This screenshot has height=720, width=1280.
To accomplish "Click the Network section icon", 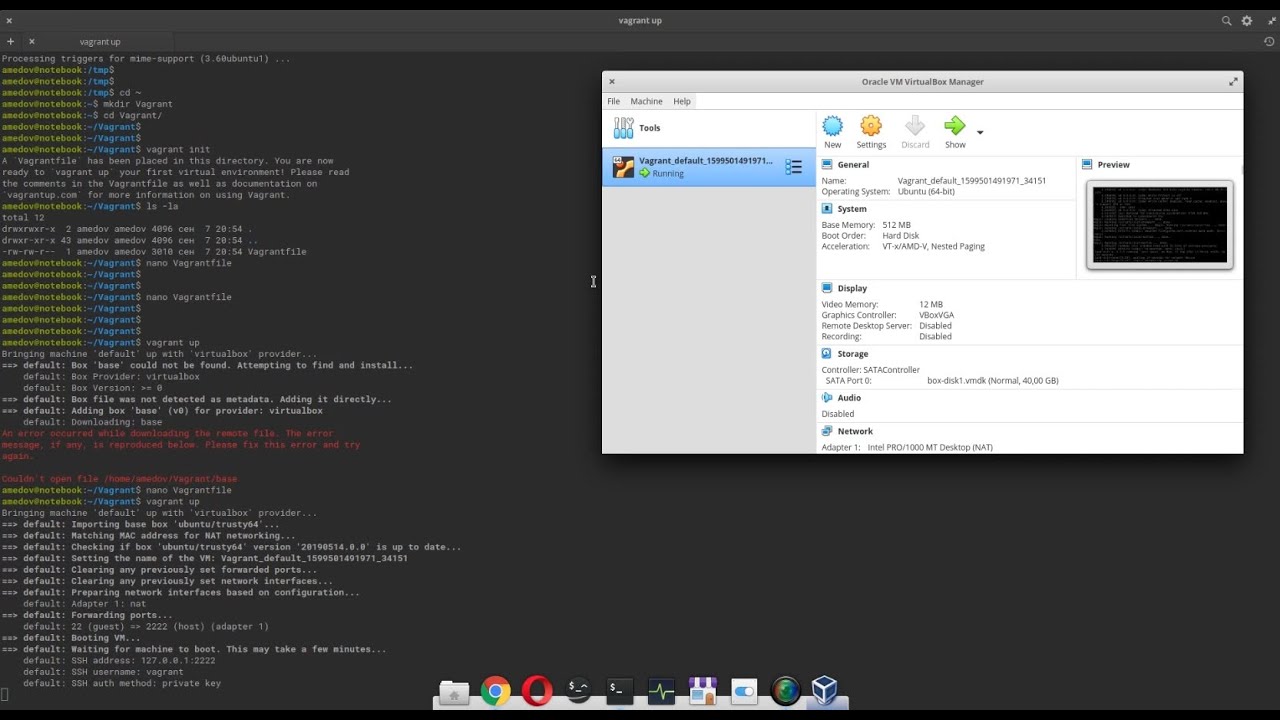I will click(x=827, y=431).
